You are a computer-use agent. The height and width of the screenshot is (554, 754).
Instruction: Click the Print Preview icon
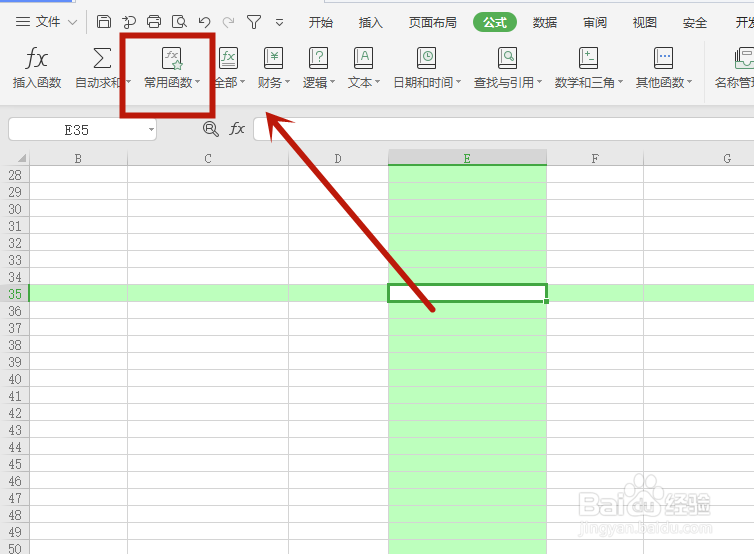click(x=179, y=22)
